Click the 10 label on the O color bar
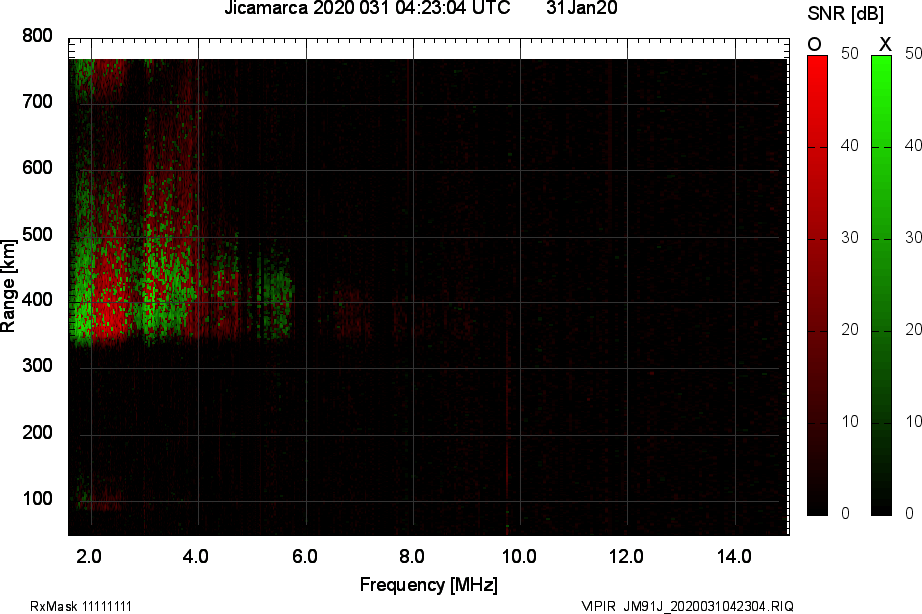The image size is (922, 614). coord(849,421)
